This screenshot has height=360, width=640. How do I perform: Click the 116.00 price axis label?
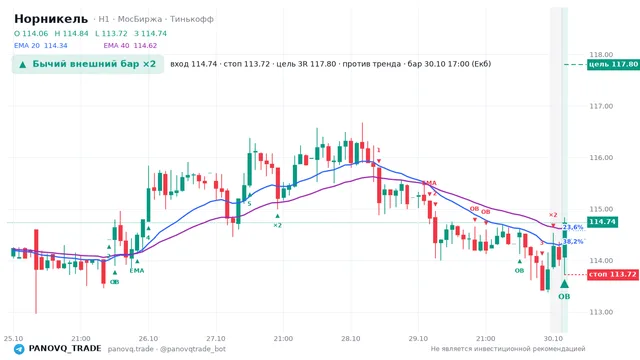pos(601,158)
